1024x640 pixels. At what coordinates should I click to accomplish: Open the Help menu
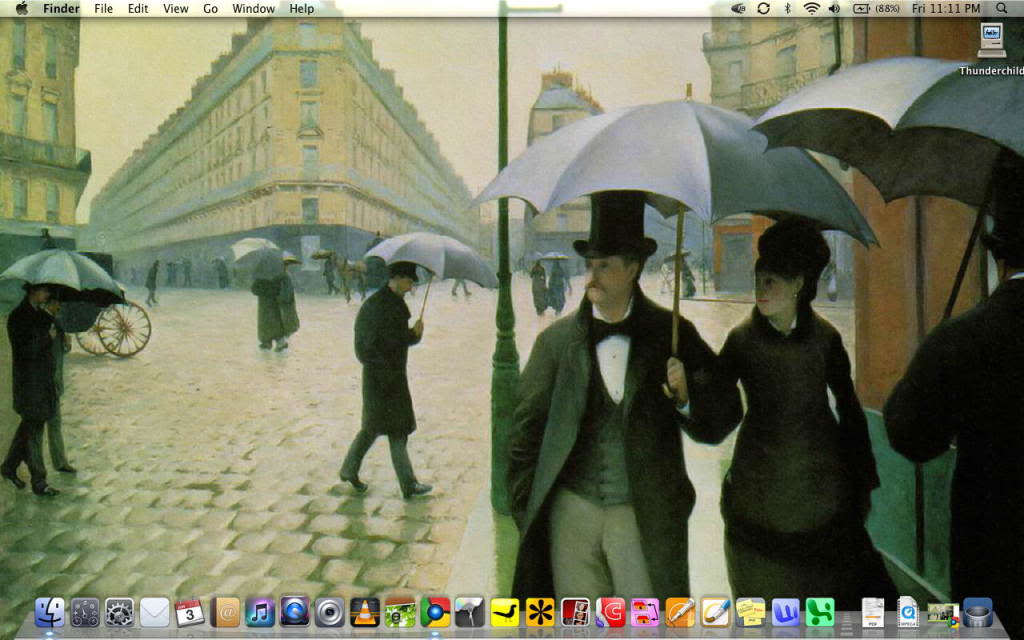(302, 8)
